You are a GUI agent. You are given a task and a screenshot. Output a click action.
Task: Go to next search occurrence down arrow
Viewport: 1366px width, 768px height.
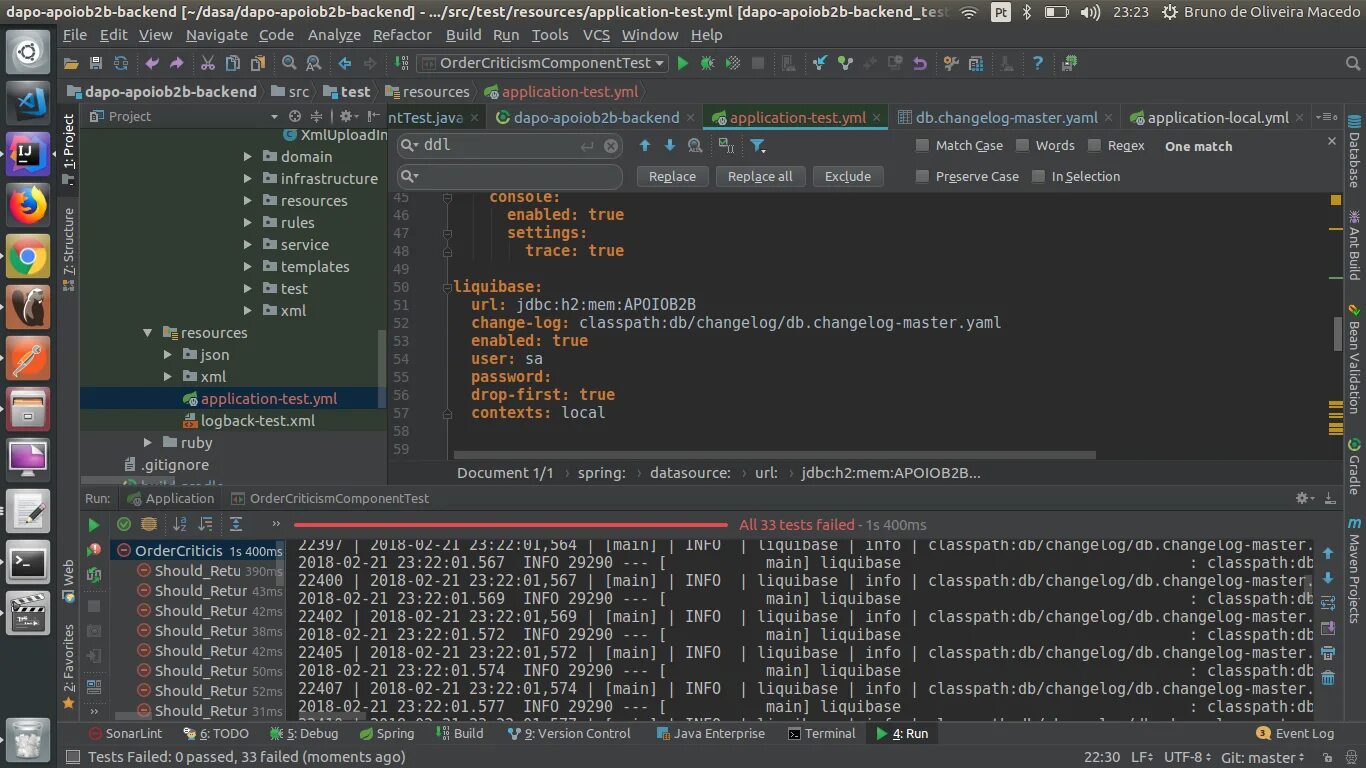pyautogui.click(x=670, y=146)
